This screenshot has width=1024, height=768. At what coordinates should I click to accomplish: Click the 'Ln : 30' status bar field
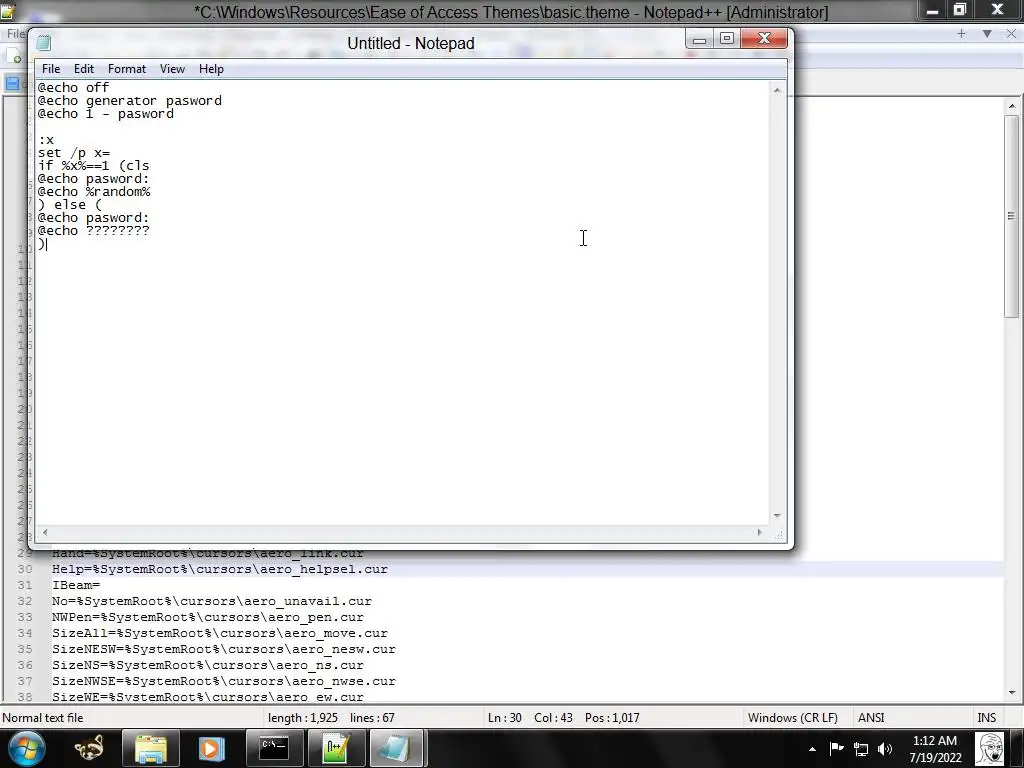point(505,718)
